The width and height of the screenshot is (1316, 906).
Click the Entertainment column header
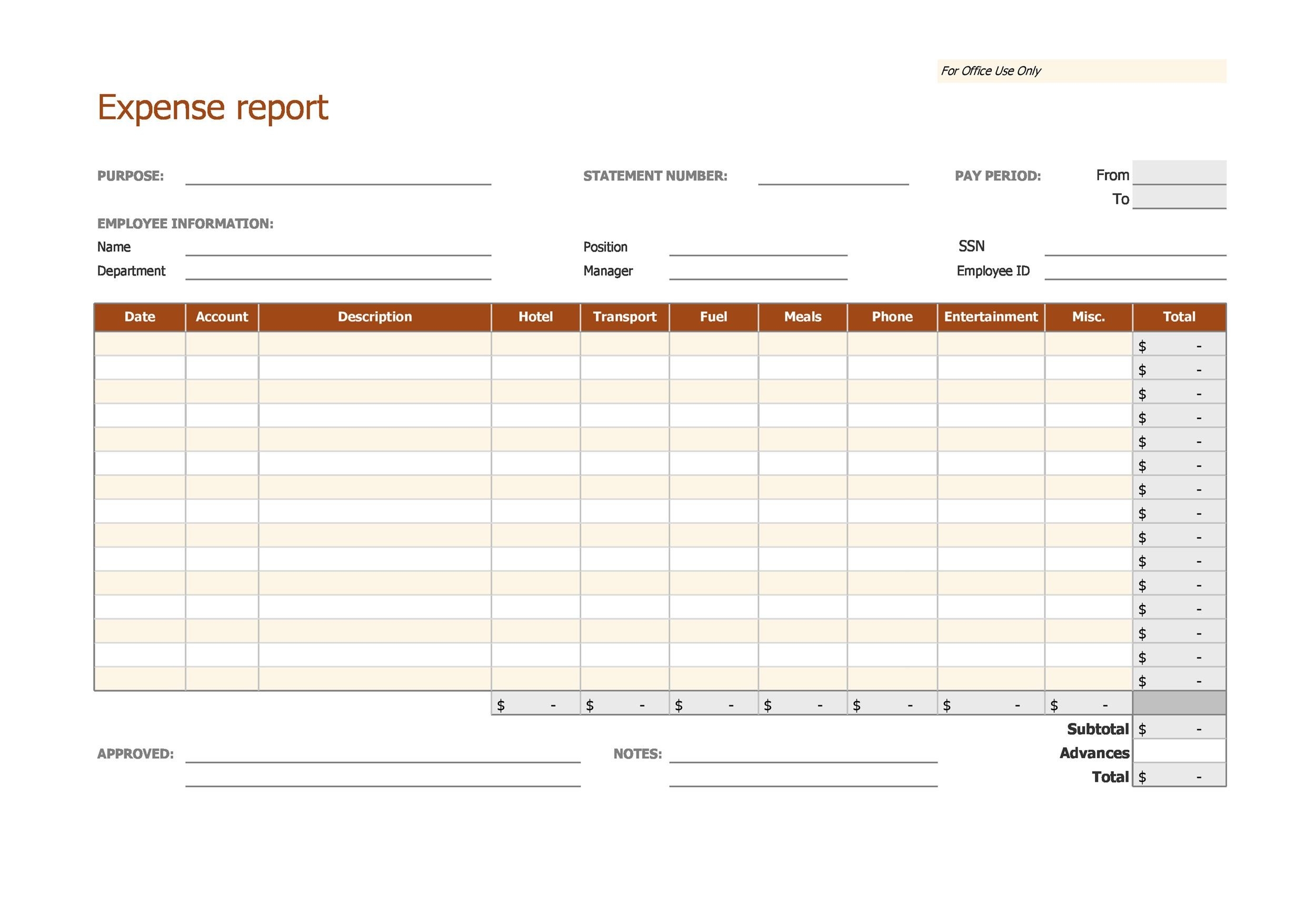pos(991,317)
